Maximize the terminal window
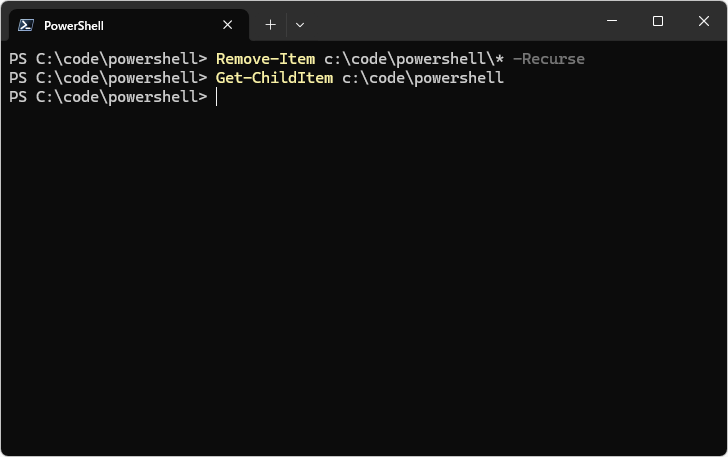Image resolution: width=728 pixels, height=457 pixels. click(658, 21)
